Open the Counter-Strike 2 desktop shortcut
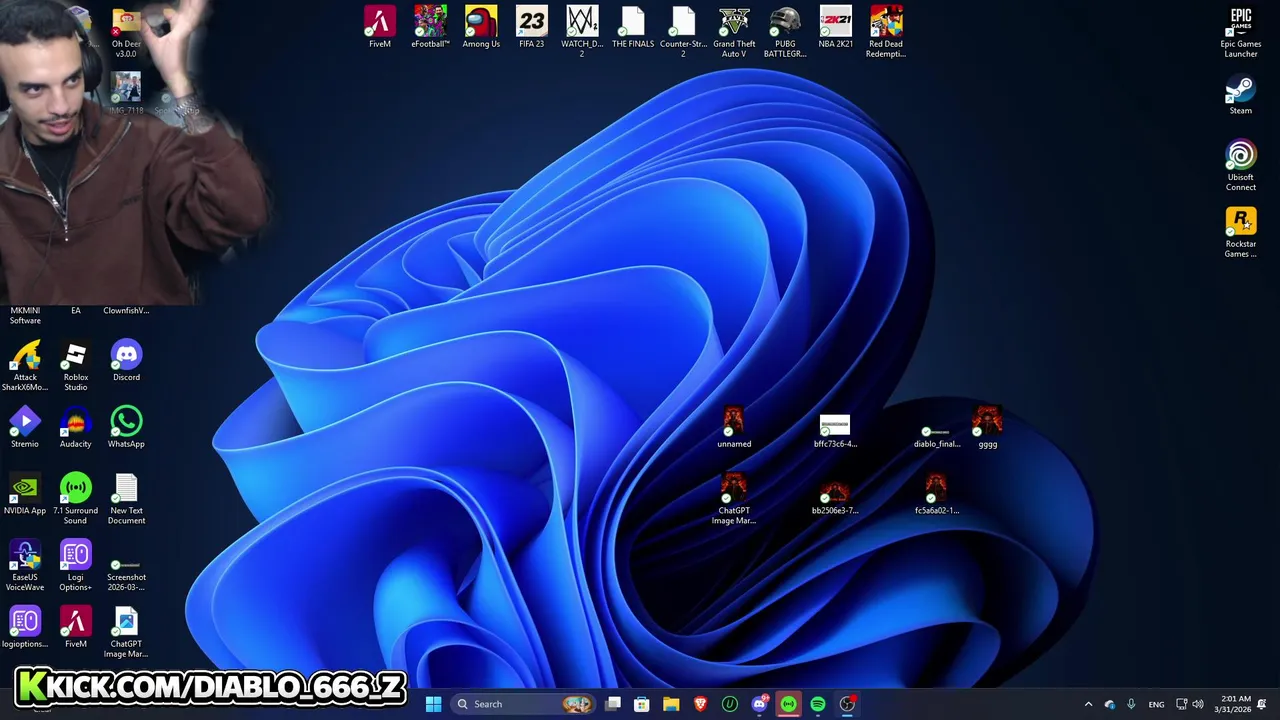Viewport: 1280px width, 720px height. pyautogui.click(x=683, y=31)
